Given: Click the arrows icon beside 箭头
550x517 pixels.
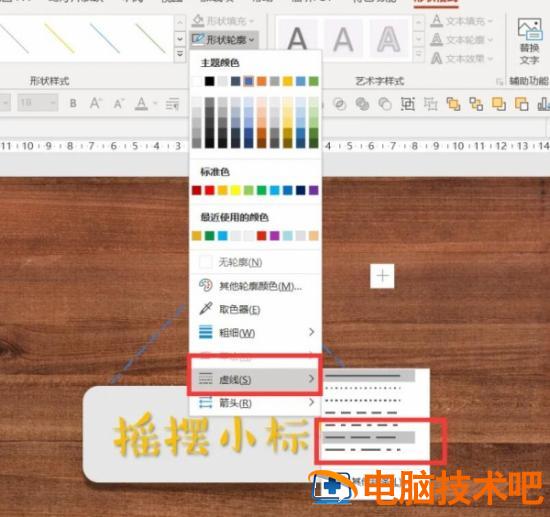Looking at the screenshot, I should point(206,403).
